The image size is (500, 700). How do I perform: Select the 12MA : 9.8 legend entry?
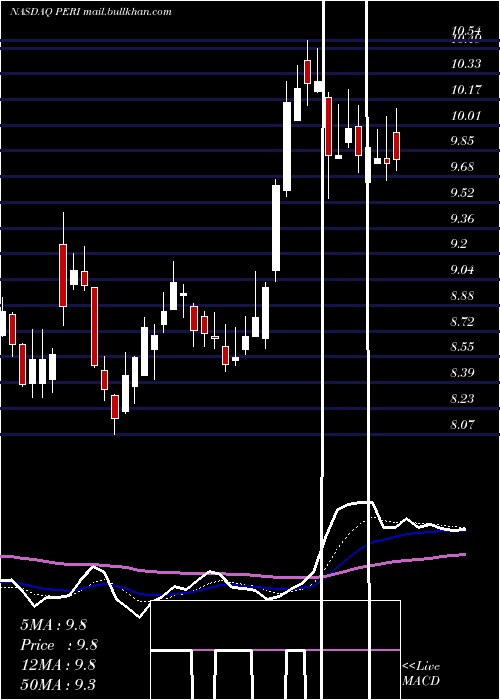pyautogui.click(x=58, y=664)
